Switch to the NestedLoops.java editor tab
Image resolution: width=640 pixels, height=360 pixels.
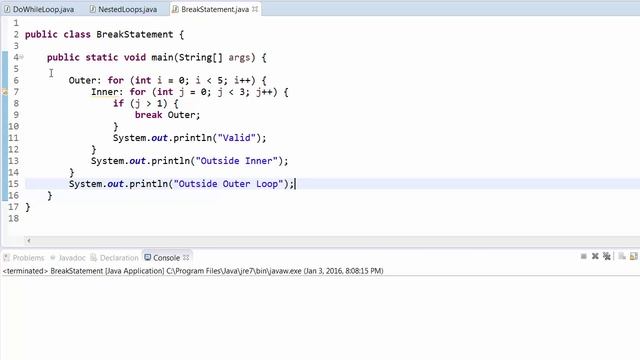[123, 9]
